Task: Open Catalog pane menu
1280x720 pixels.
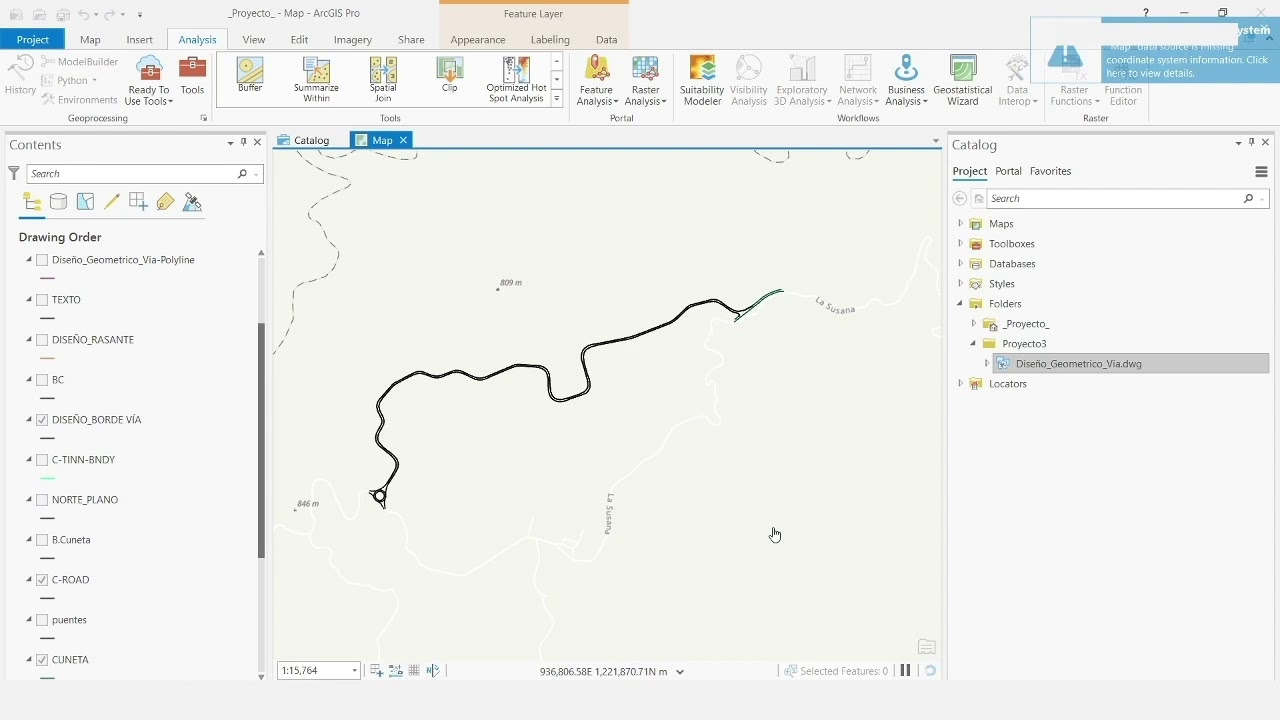Action: 1261,172
